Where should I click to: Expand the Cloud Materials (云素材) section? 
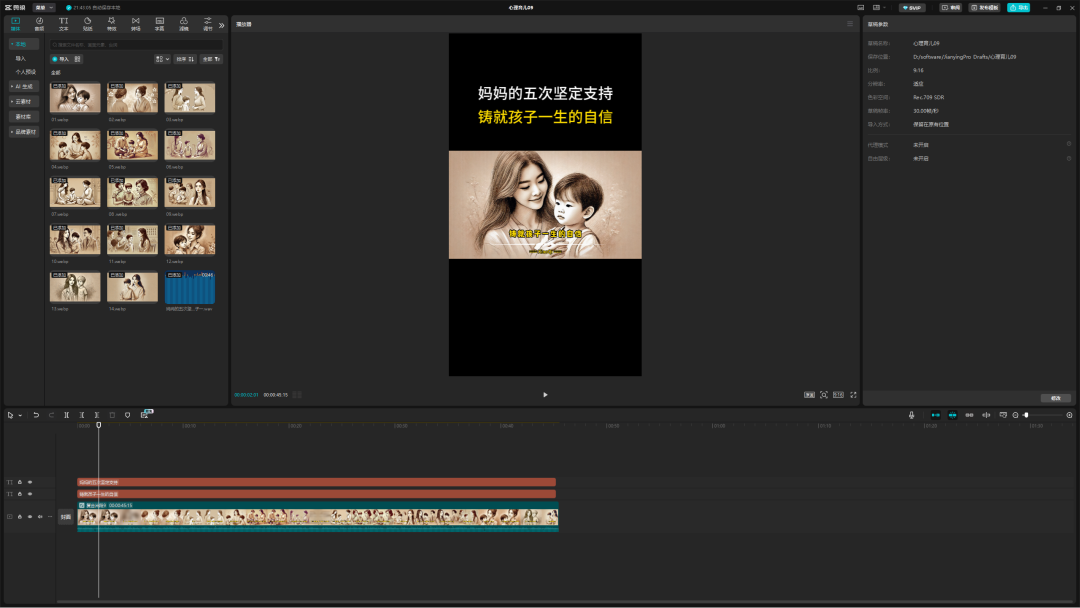point(23,101)
